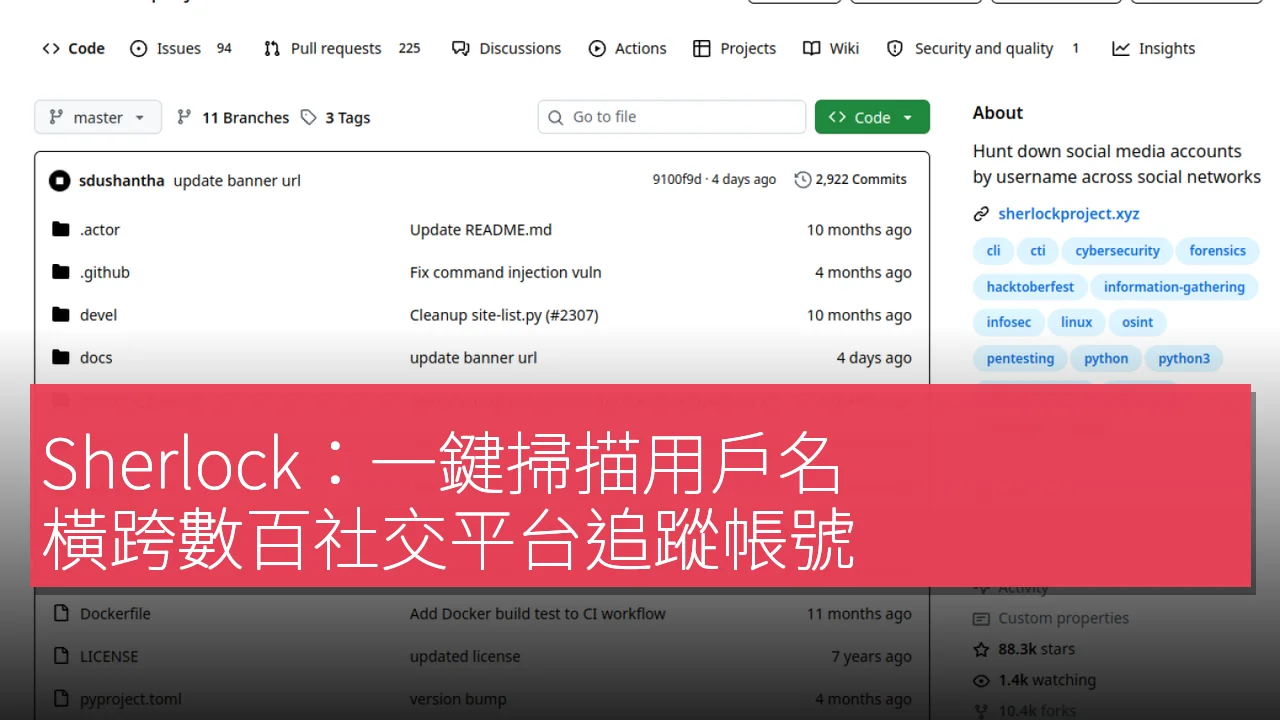Click sdushantha's avatar icon

(59, 180)
